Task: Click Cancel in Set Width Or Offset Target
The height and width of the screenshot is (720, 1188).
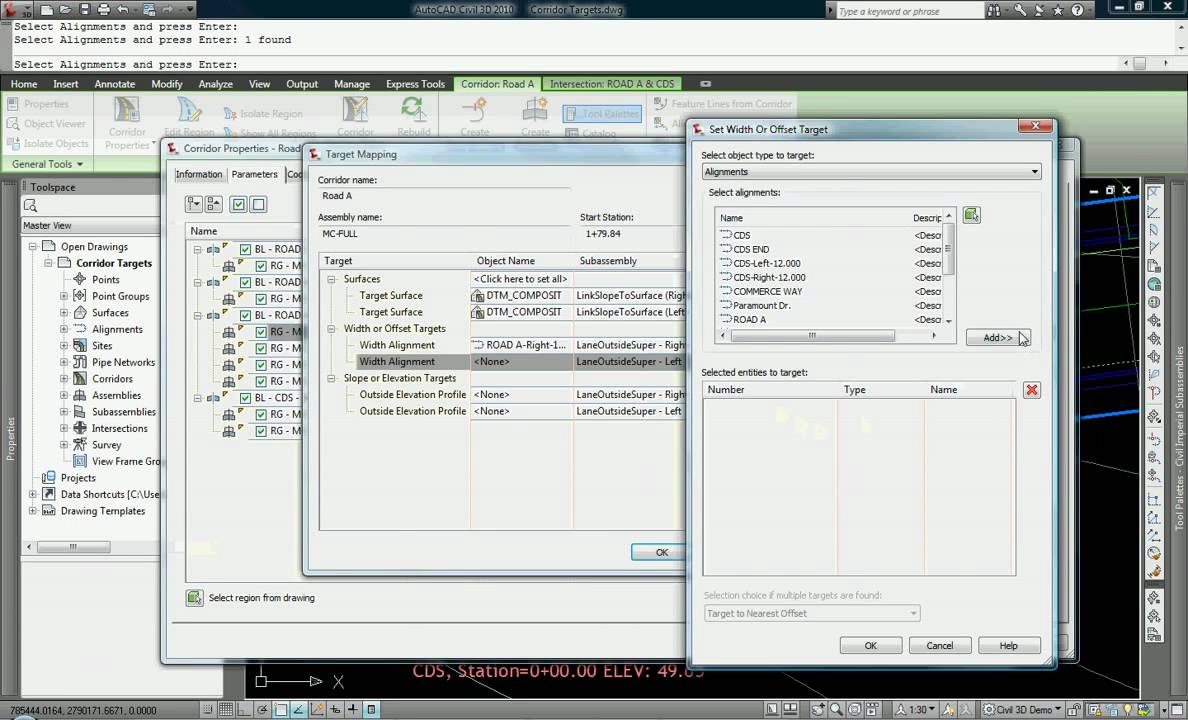Action: coord(939,646)
